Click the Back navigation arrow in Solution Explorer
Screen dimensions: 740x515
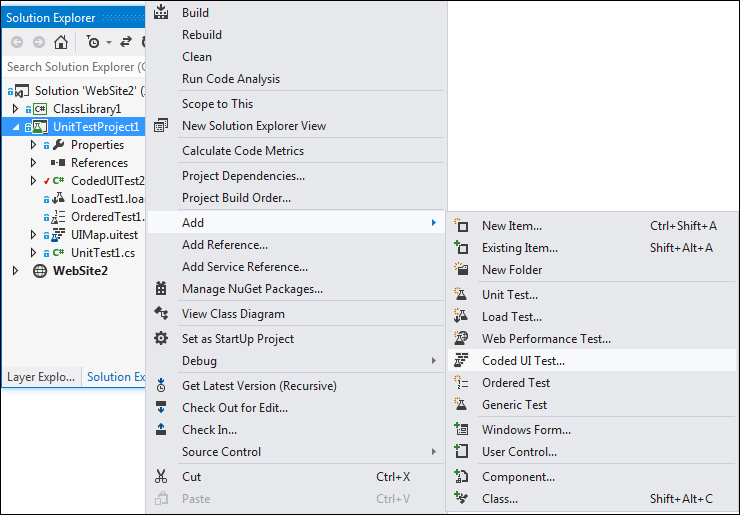17,42
